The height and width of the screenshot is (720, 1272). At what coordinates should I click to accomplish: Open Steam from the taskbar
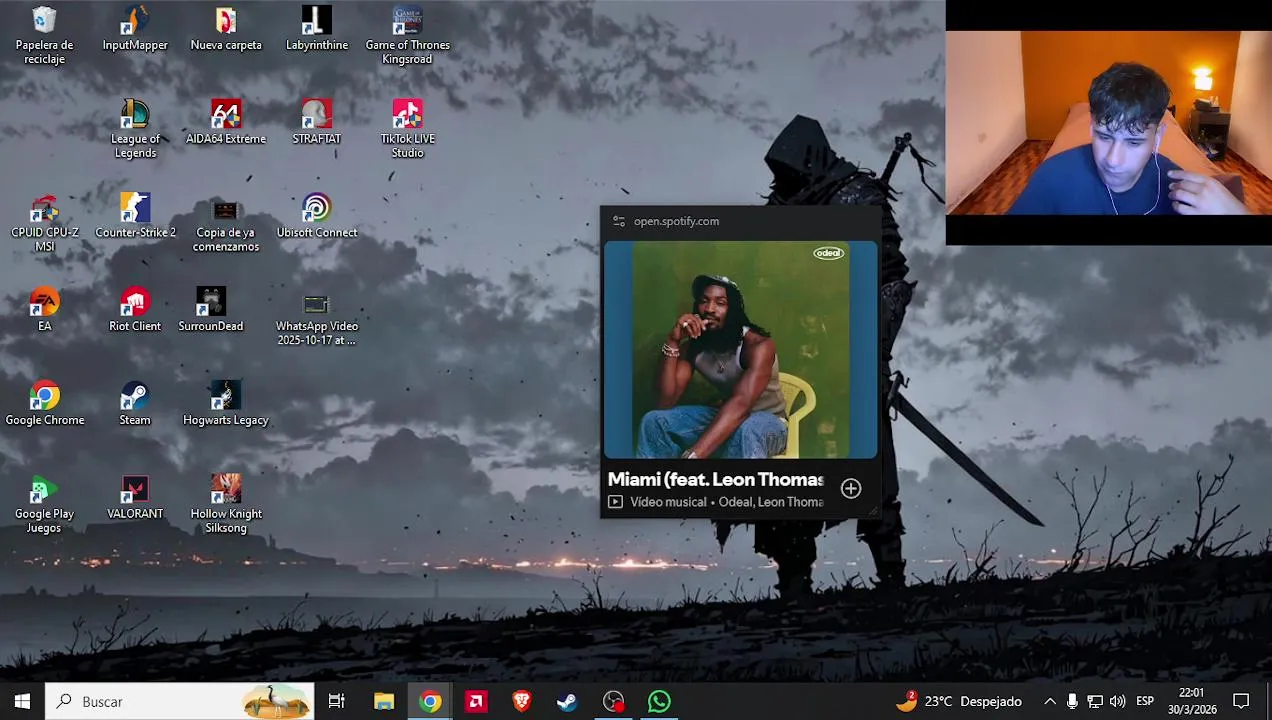[567, 701]
